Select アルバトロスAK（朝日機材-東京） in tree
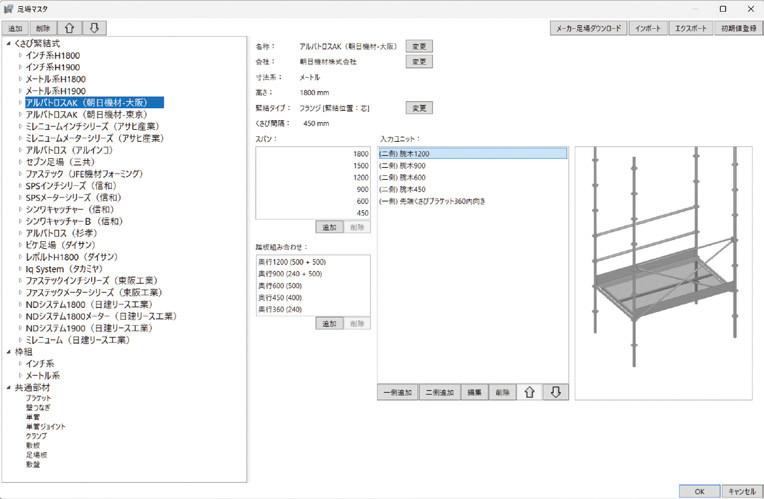 pyautogui.click(x=86, y=115)
